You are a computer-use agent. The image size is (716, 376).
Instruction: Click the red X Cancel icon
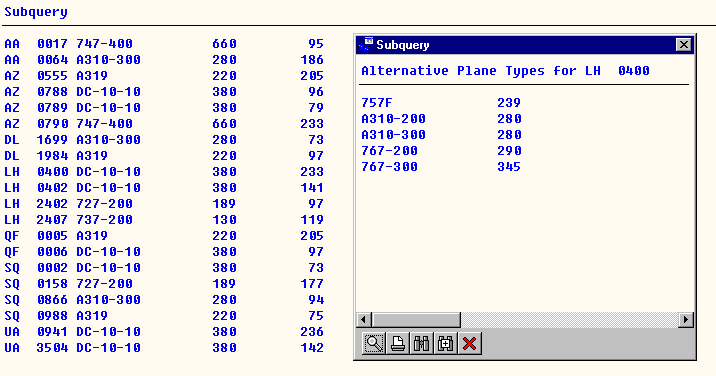click(x=469, y=344)
